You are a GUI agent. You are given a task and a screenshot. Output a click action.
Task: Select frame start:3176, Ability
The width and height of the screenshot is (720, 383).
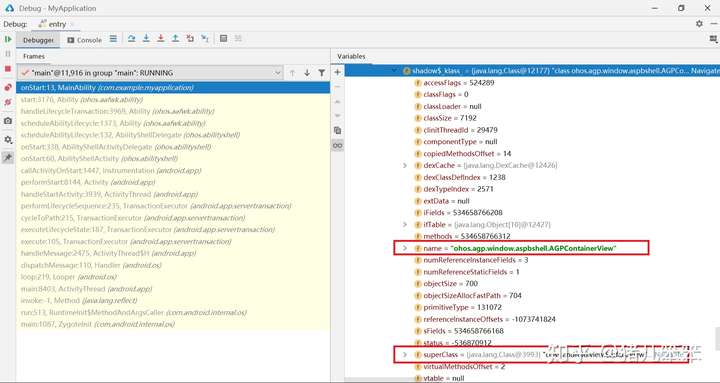(173, 100)
